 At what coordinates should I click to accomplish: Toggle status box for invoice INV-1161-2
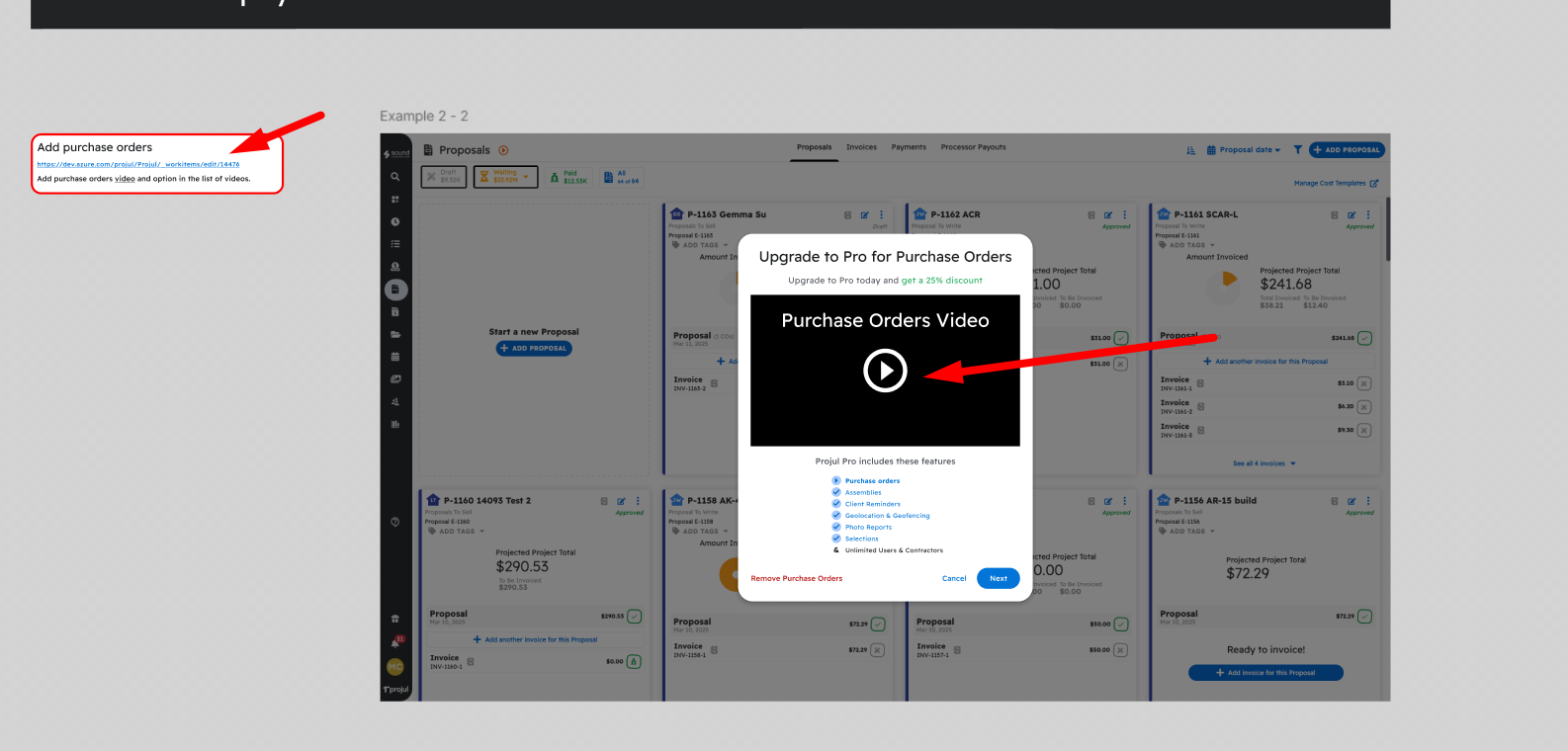pos(1364,407)
